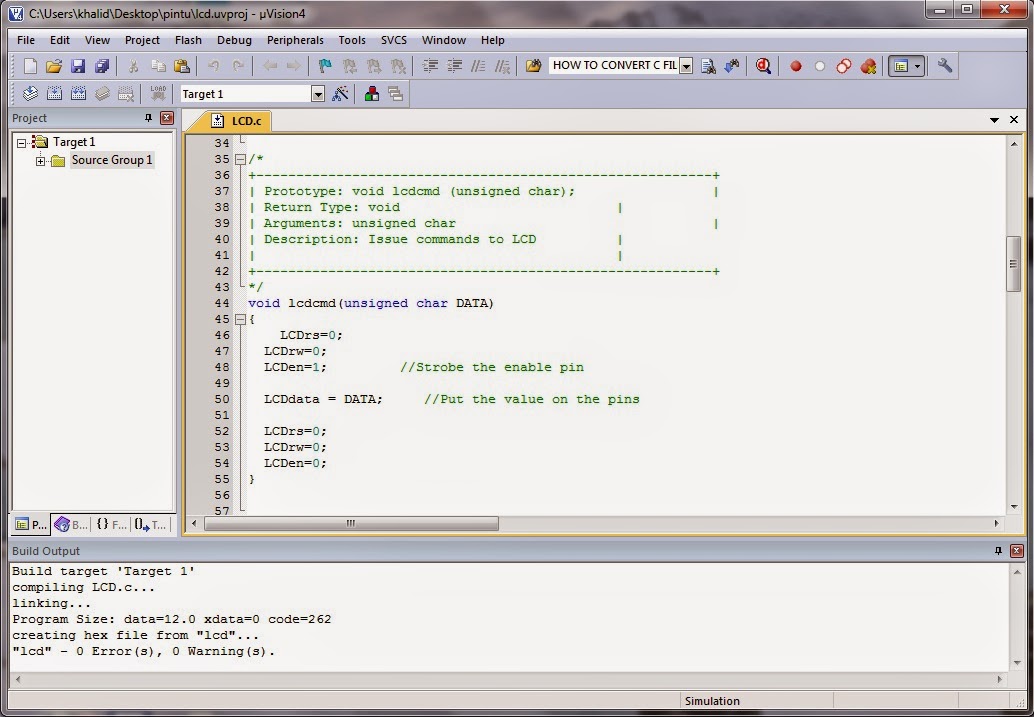Viewport: 1034px width, 717px height.
Task: Open the editor tab list dropdown arrow
Action: click(994, 120)
